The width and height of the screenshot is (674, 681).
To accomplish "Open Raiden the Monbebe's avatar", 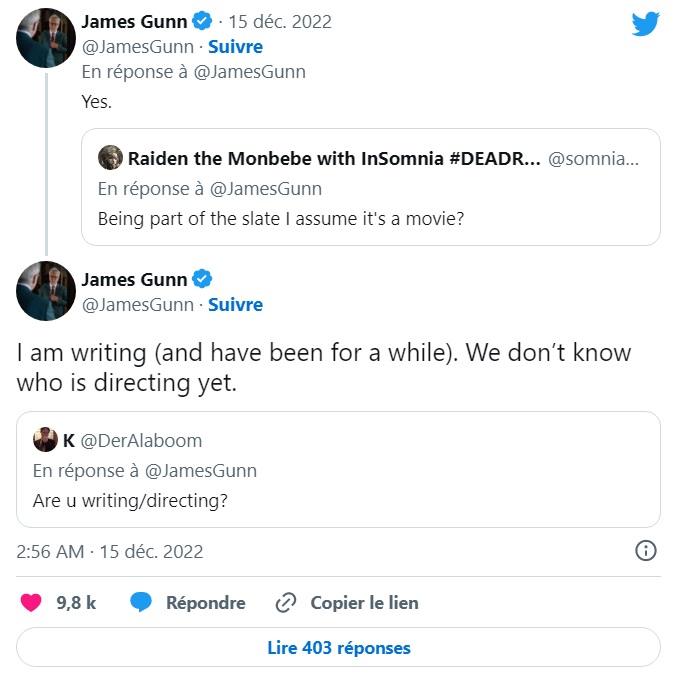I will pyautogui.click(x=110, y=157).
